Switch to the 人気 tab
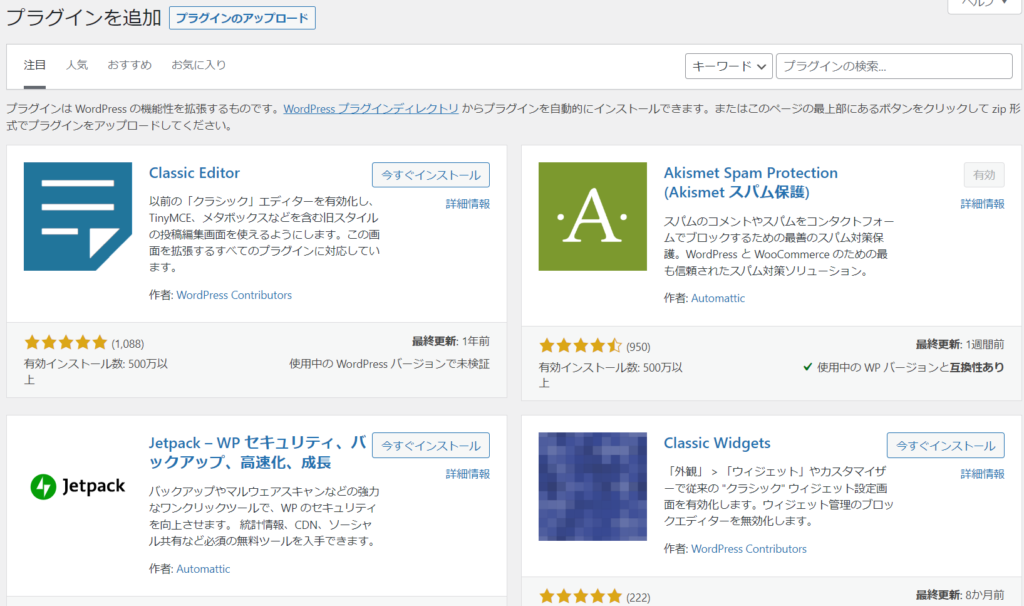Image resolution: width=1024 pixels, height=606 pixels. (77, 65)
